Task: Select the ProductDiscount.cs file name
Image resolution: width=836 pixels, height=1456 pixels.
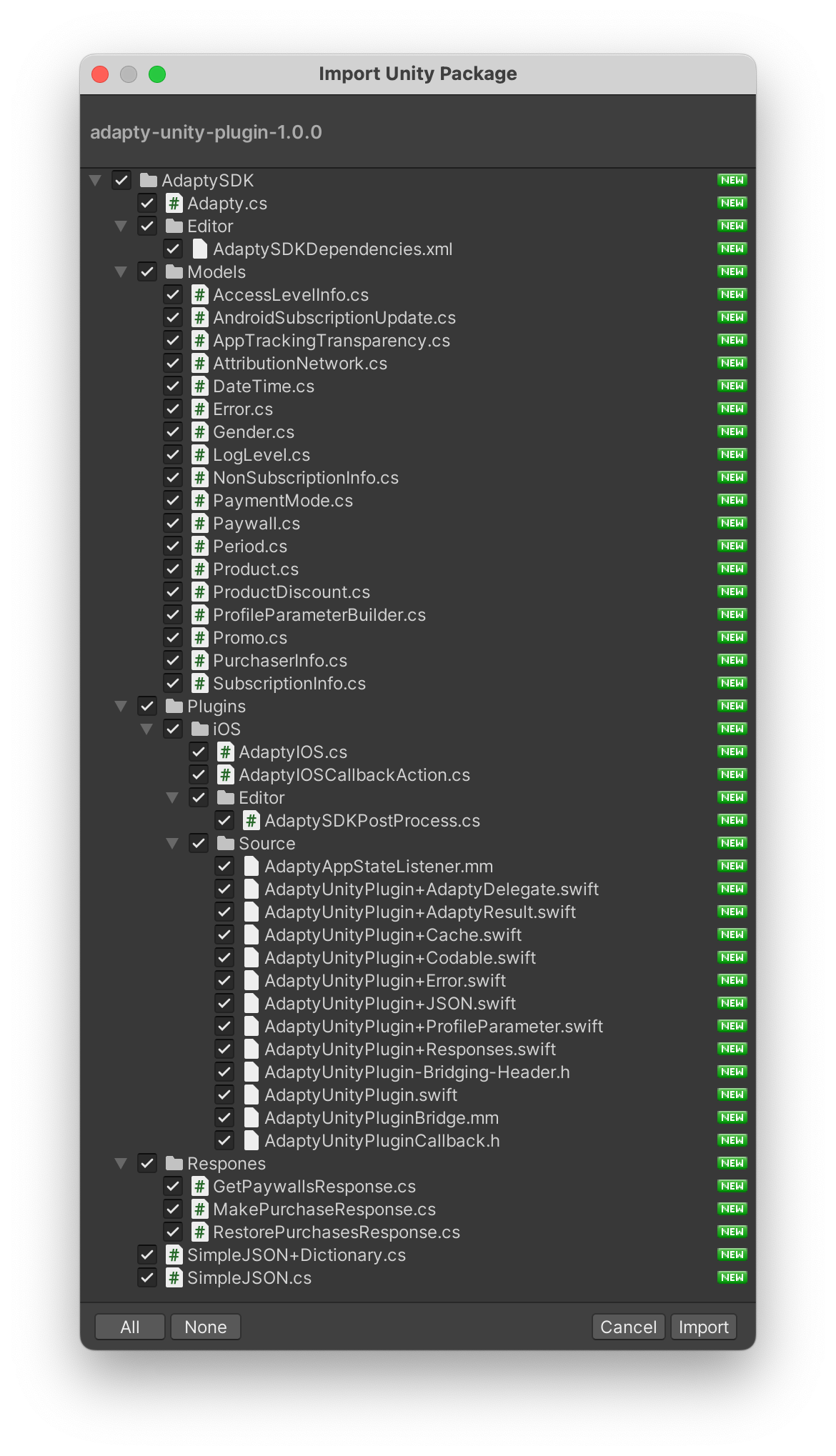Action: pyautogui.click(x=292, y=592)
